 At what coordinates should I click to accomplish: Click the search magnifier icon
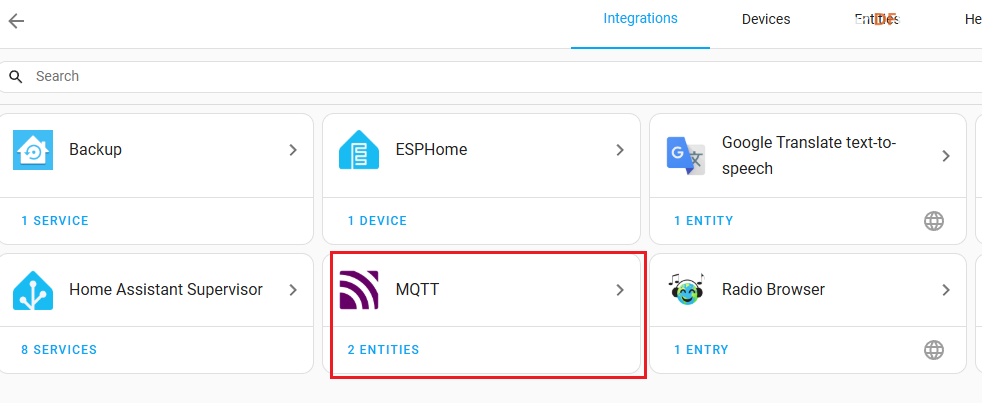click(x=16, y=76)
